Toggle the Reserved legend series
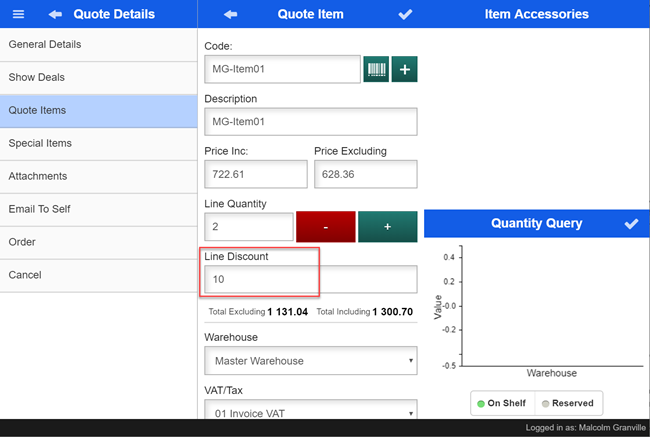 pos(568,403)
